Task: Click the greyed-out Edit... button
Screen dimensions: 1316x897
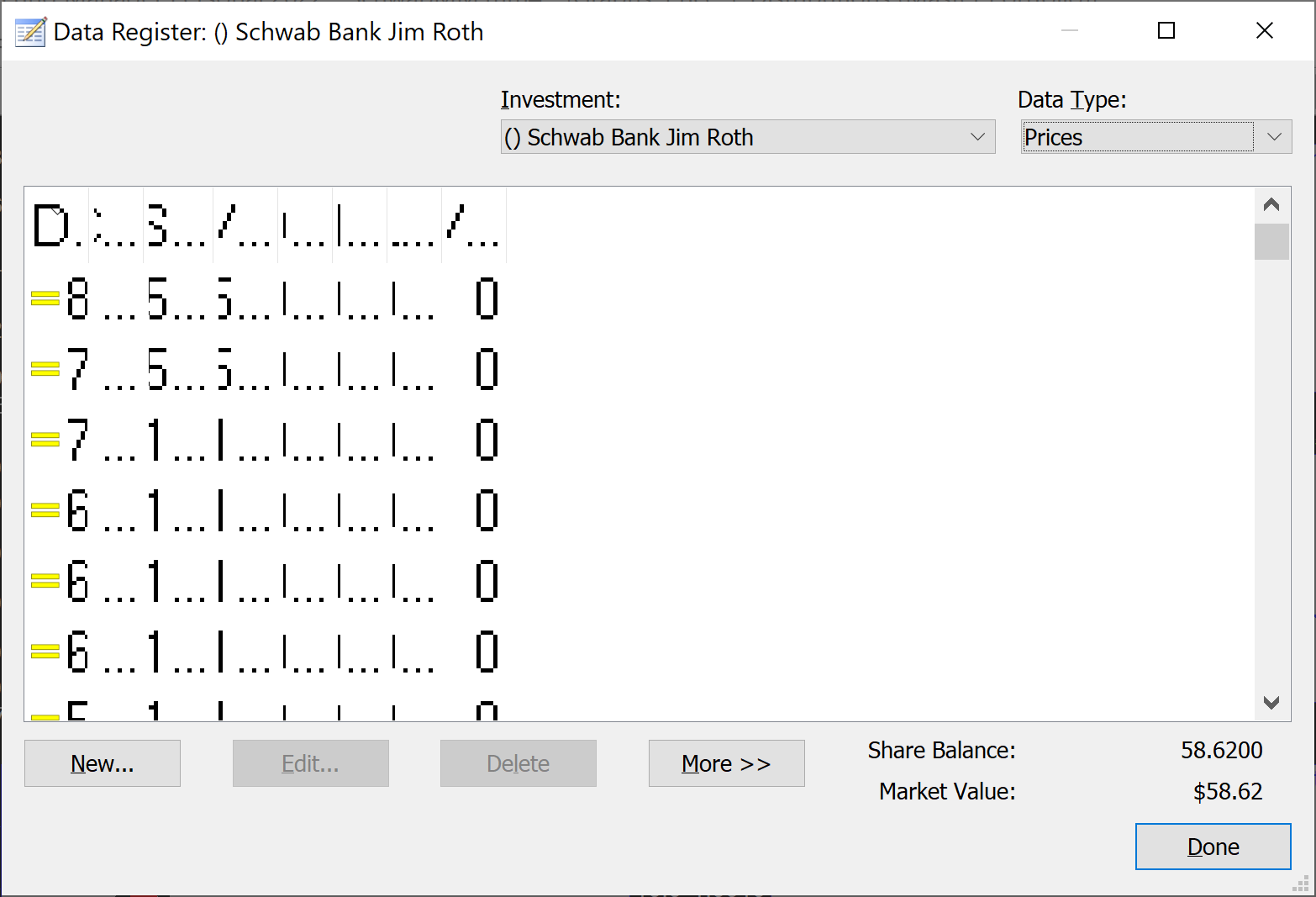Action: (x=311, y=763)
